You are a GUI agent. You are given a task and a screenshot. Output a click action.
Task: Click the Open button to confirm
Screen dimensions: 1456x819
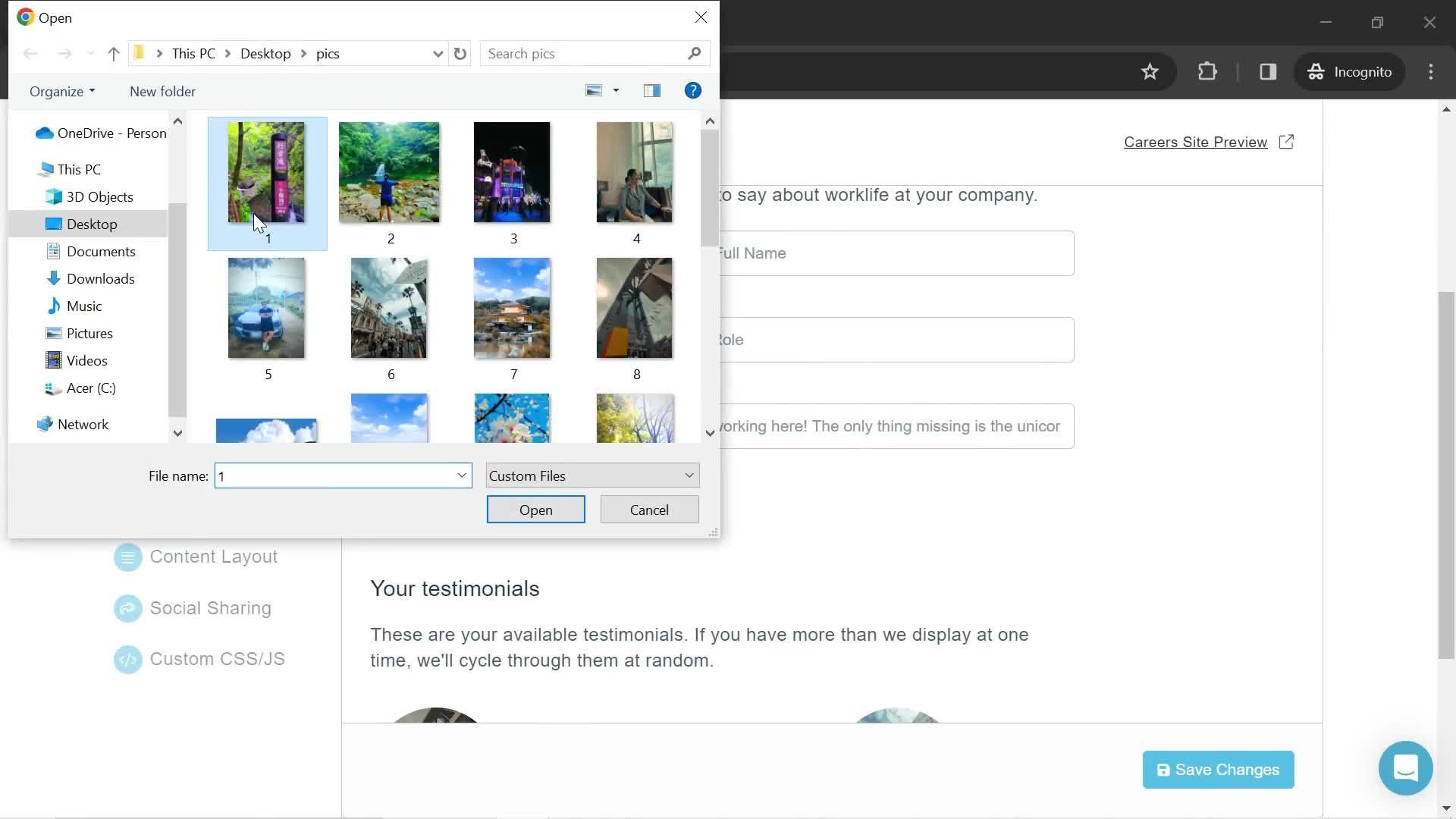pos(536,510)
